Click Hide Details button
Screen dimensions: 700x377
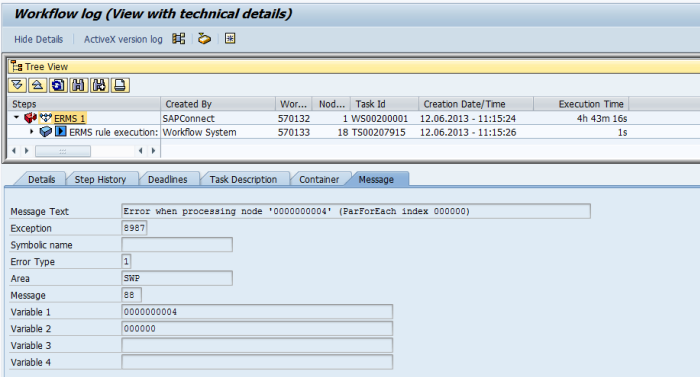[38, 39]
